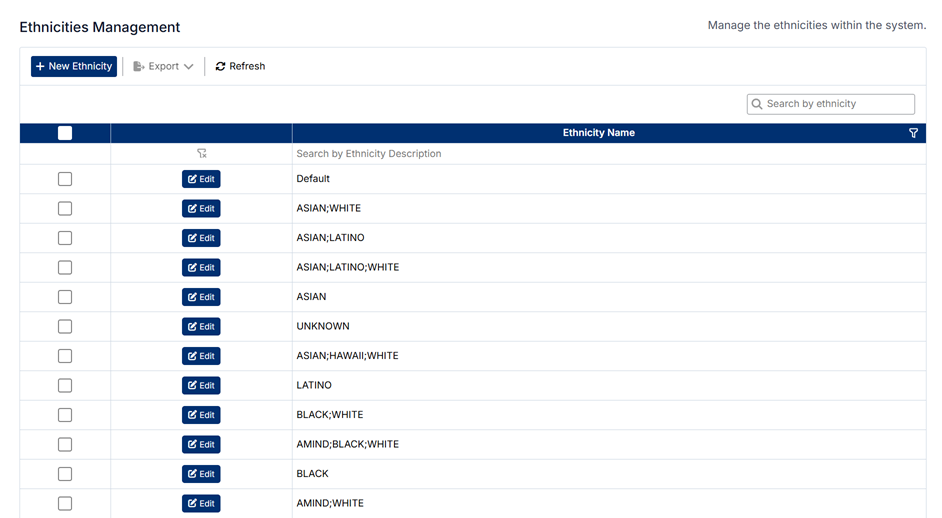Screen dimensions: 942x518
Task: Click the clear filter icon in filter row
Action: click(201, 154)
